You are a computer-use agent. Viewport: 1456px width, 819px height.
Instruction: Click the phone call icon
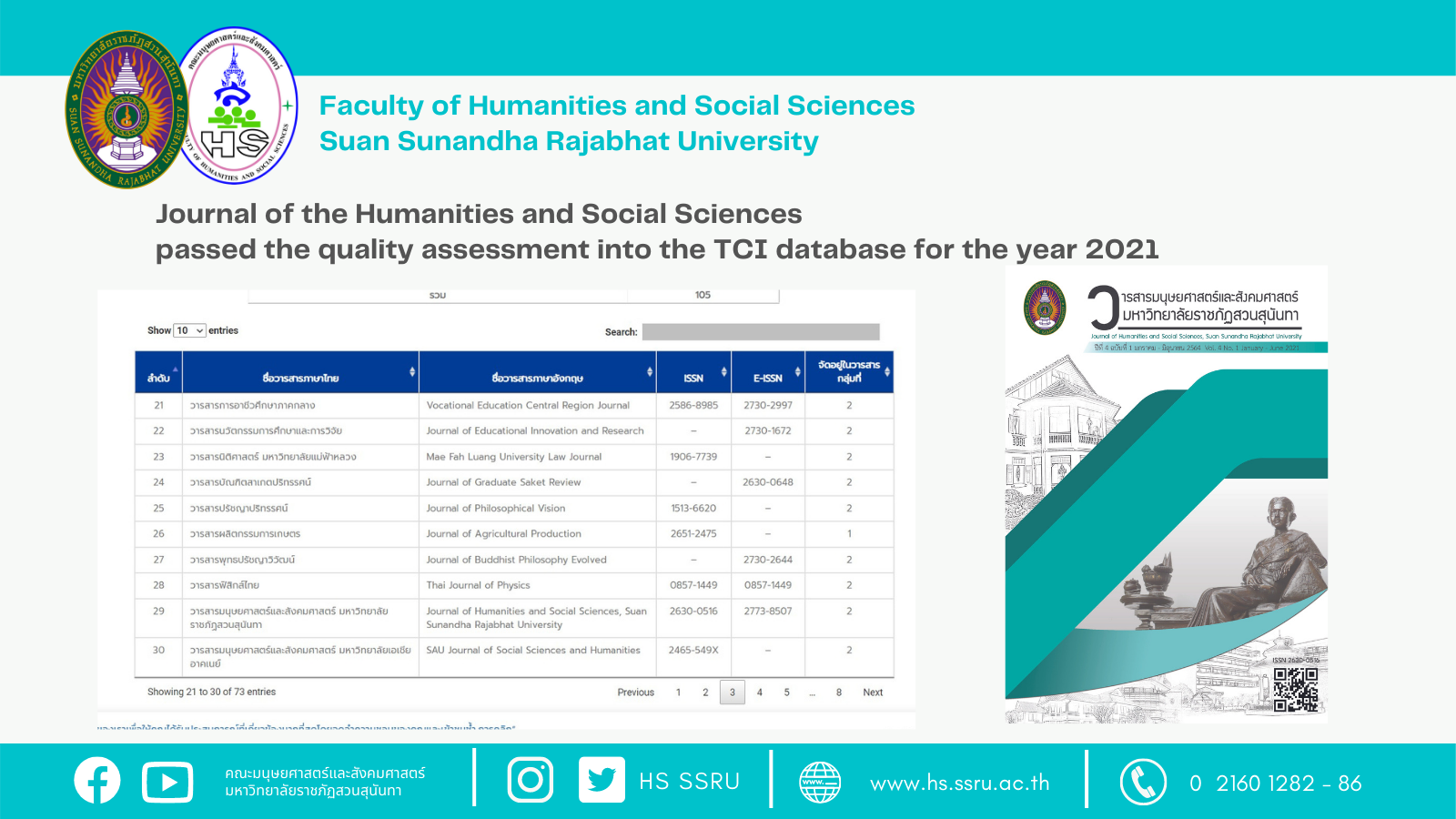1142,783
